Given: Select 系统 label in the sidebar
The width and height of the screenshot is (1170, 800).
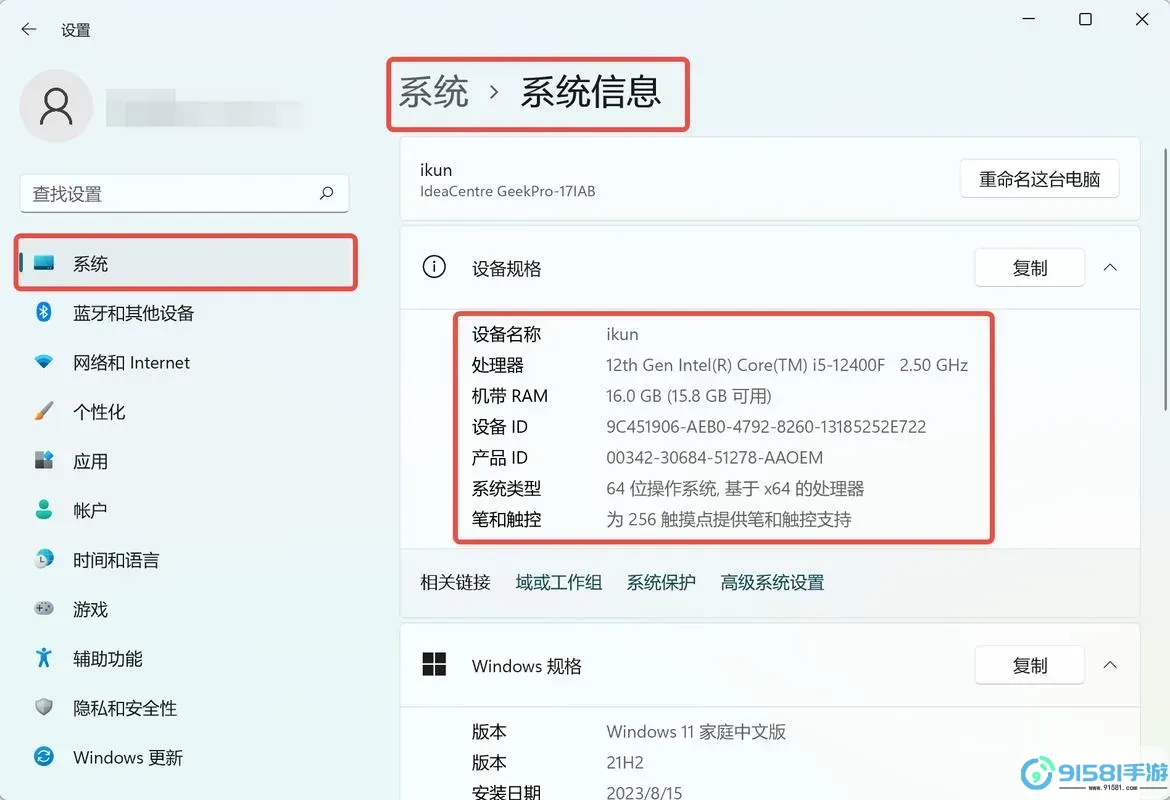Looking at the screenshot, I should coord(90,263).
